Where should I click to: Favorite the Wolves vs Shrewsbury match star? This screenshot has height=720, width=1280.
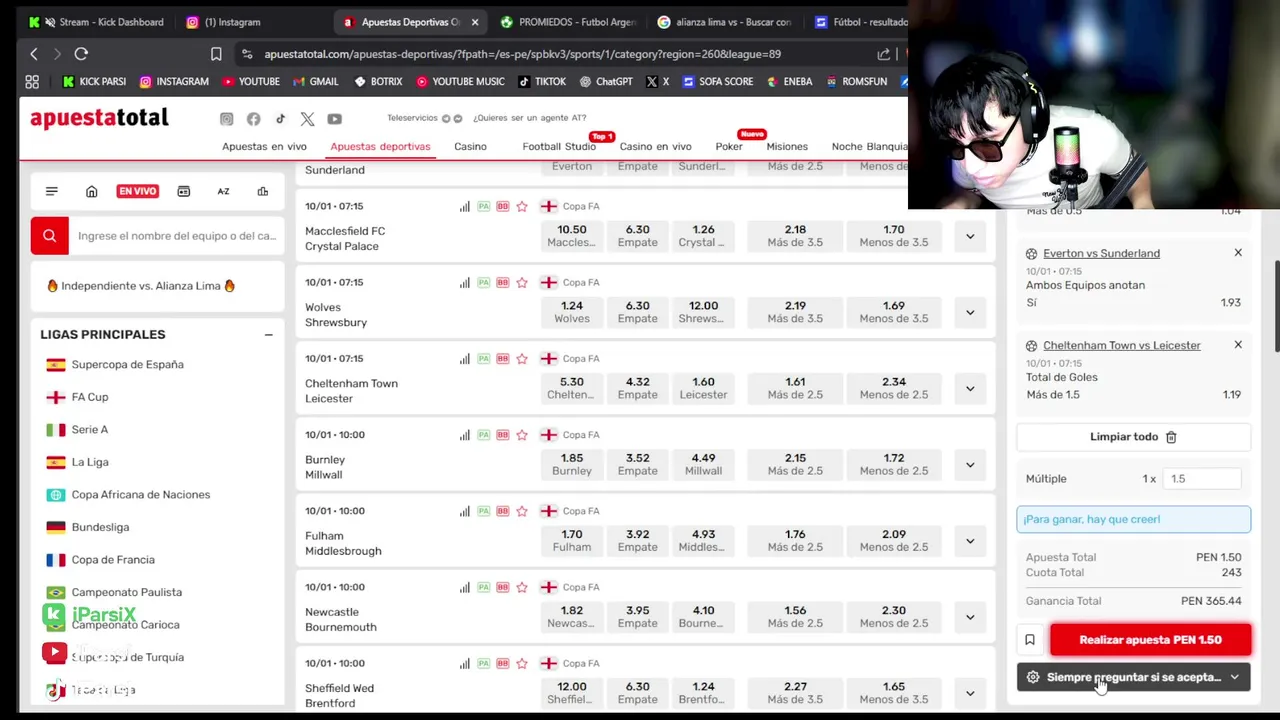point(522,282)
